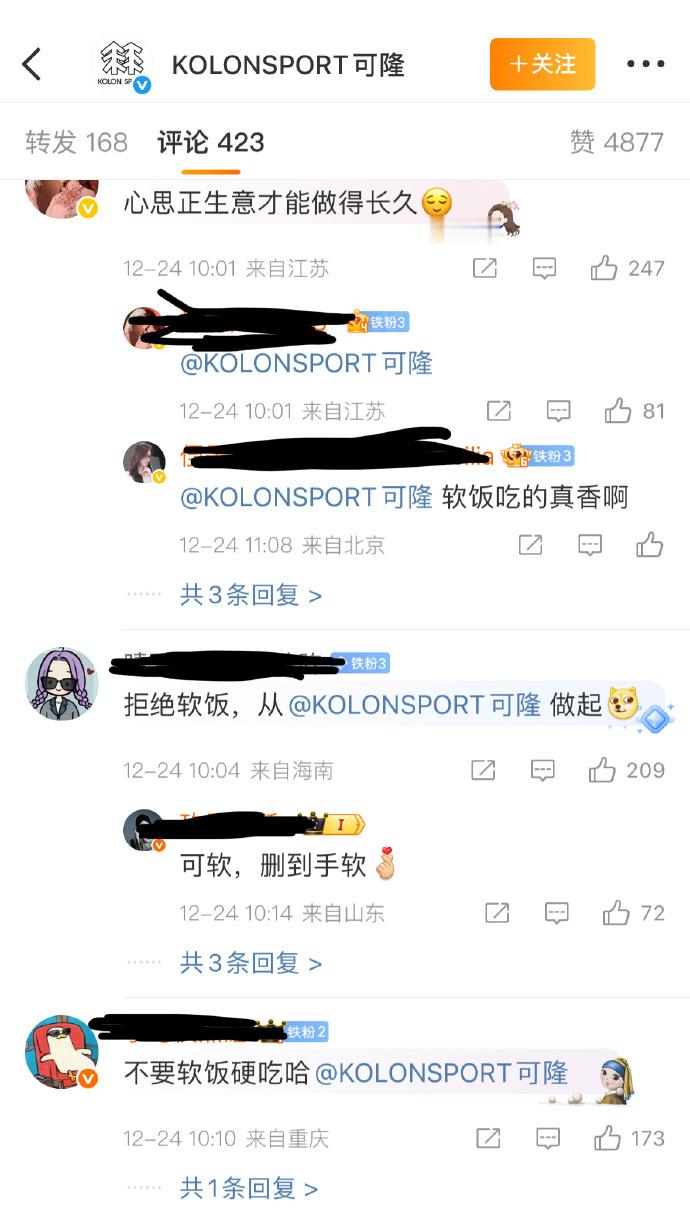The height and width of the screenshot is (1219, 690).
Task: Expand 共3条回复 under the Beijing reply
Action: point(251,596)
